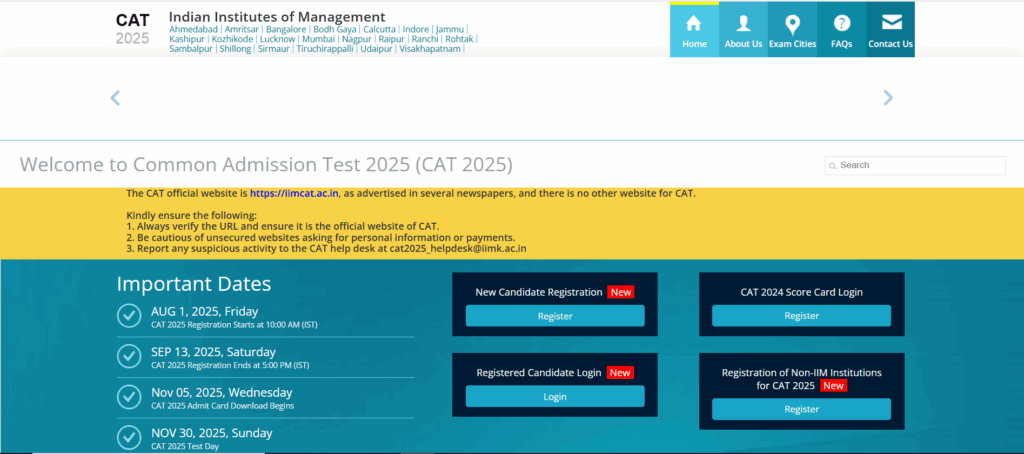Click checkmark icon beside SEP 13, 2025
Screen dimensions: 1024x454
129,356
